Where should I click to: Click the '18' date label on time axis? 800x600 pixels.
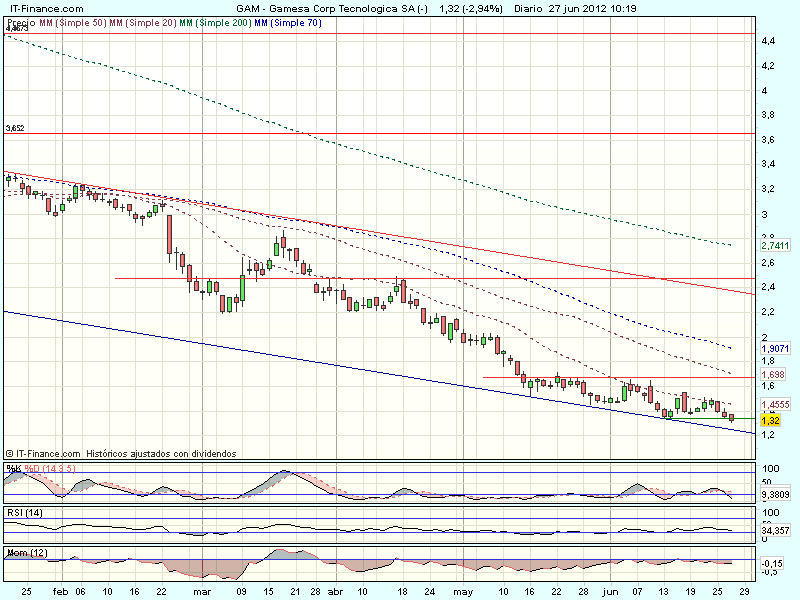pos(403,592)
